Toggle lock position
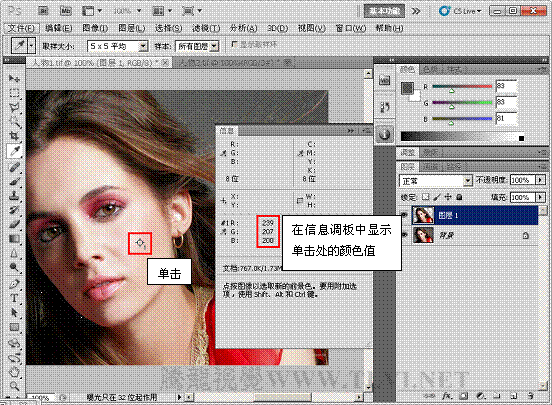The image size is (552, 405). pyautogui.click(x=448, y=197)
